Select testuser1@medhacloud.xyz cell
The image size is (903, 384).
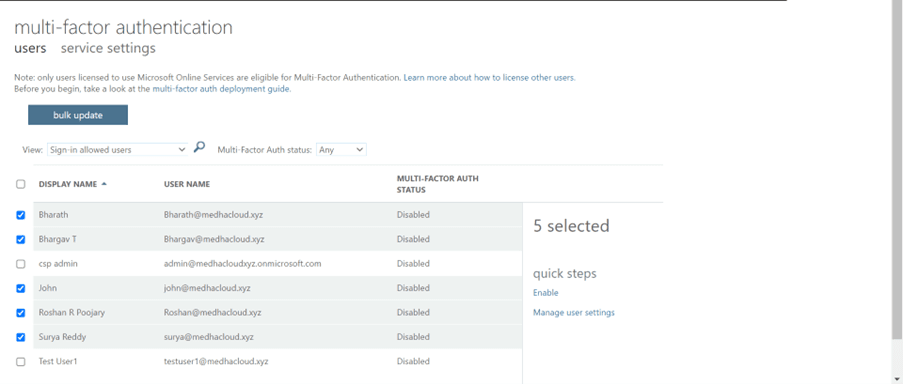216,362
